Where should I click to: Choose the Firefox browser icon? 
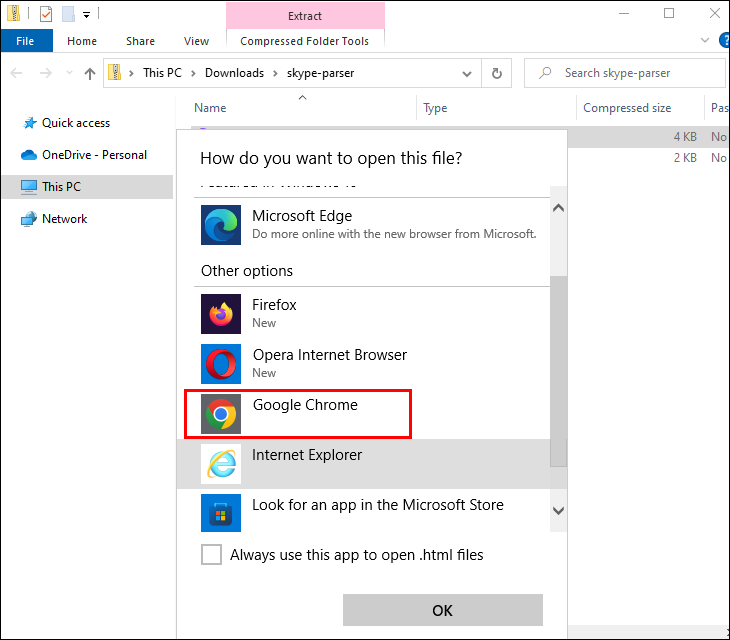click(221, 314)
